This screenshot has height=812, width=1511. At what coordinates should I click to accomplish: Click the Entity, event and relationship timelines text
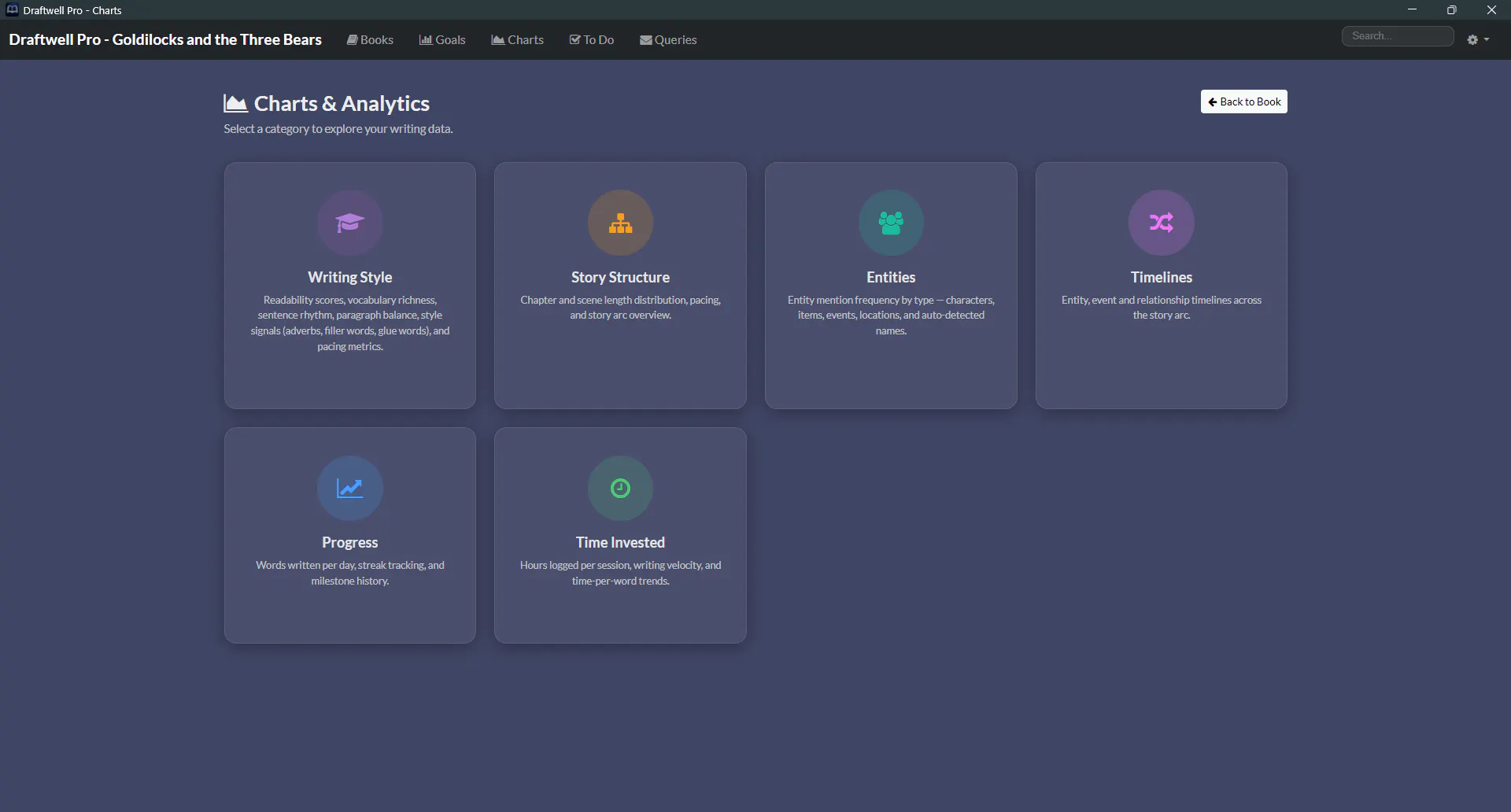(x=1162, y=308)
